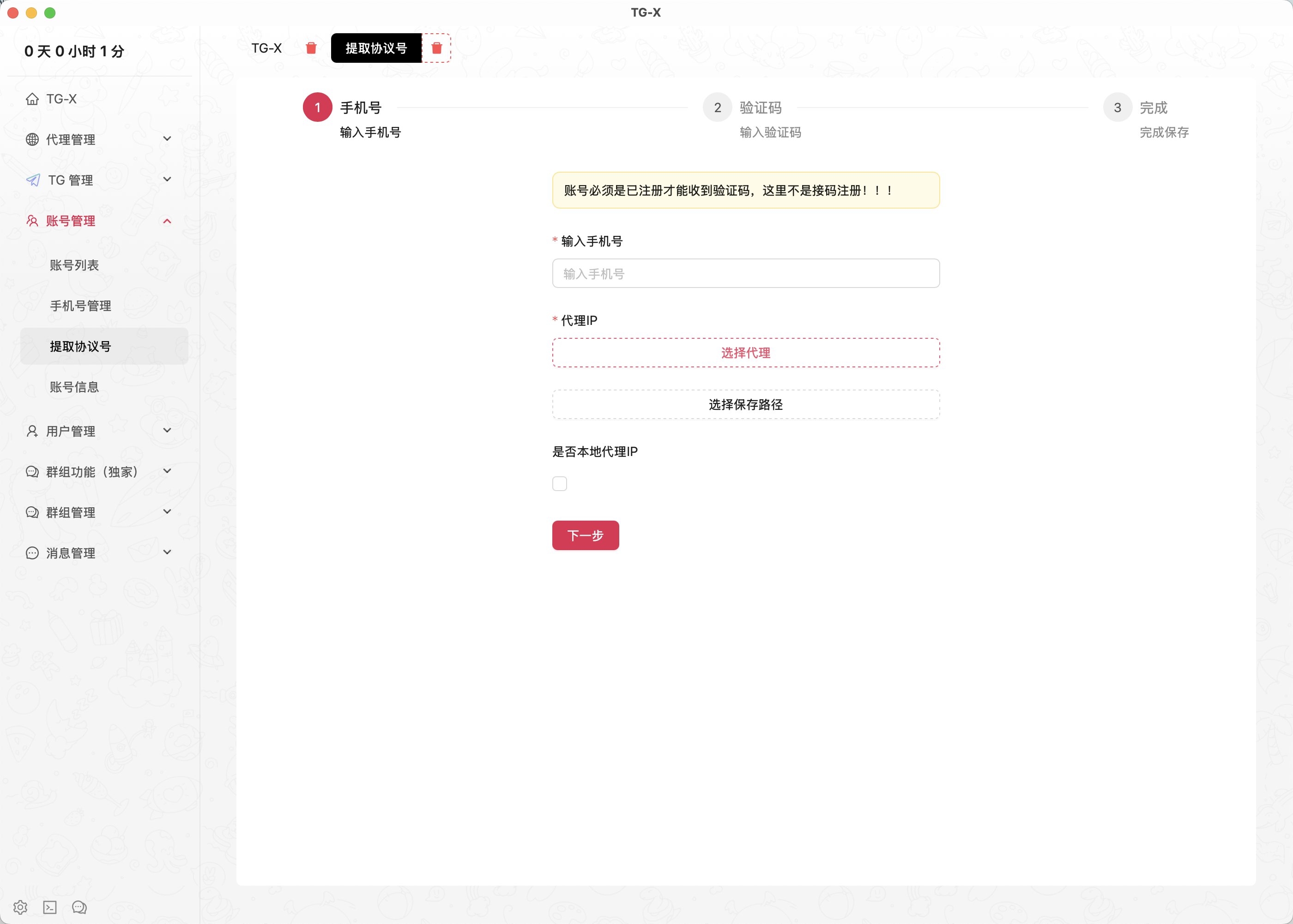Click the globe icon for 代理管理
1293x924 pixels.
32,139
